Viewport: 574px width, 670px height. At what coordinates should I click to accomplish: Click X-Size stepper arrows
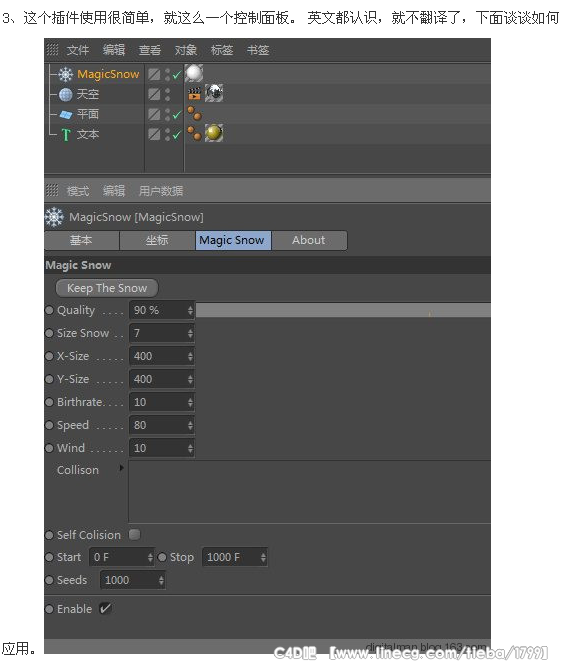coord(190,357)
